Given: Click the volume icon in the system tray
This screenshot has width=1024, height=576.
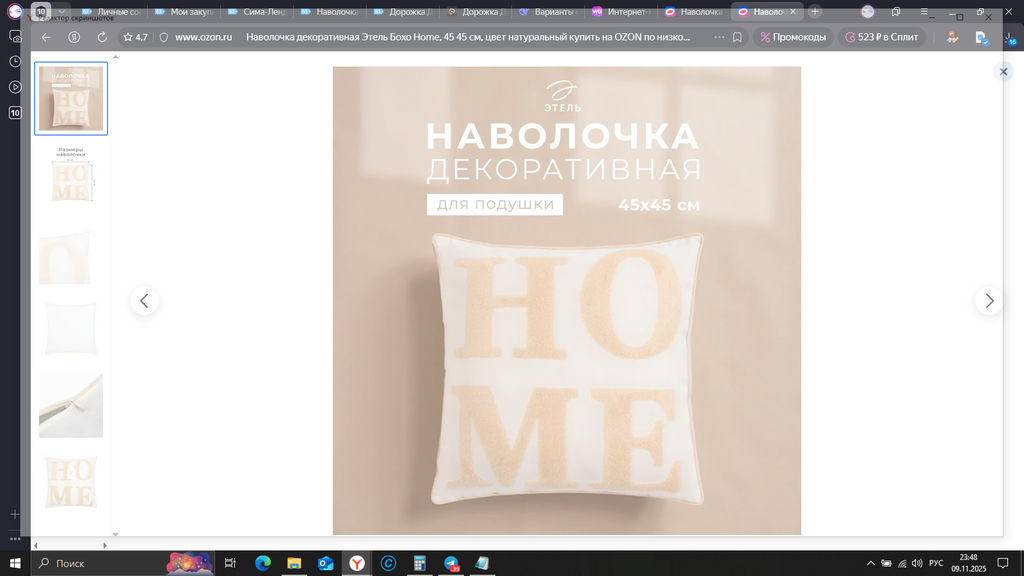Looking at the screenshot, I should (916, 563).
